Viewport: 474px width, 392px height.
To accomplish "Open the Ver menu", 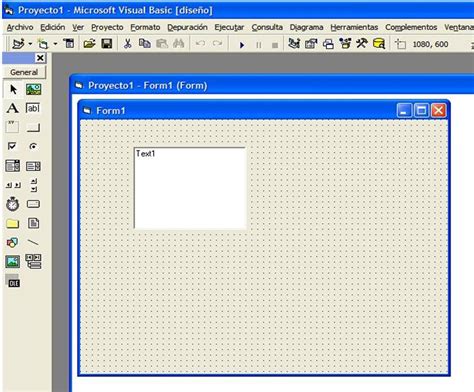I will tap(78, 27).
